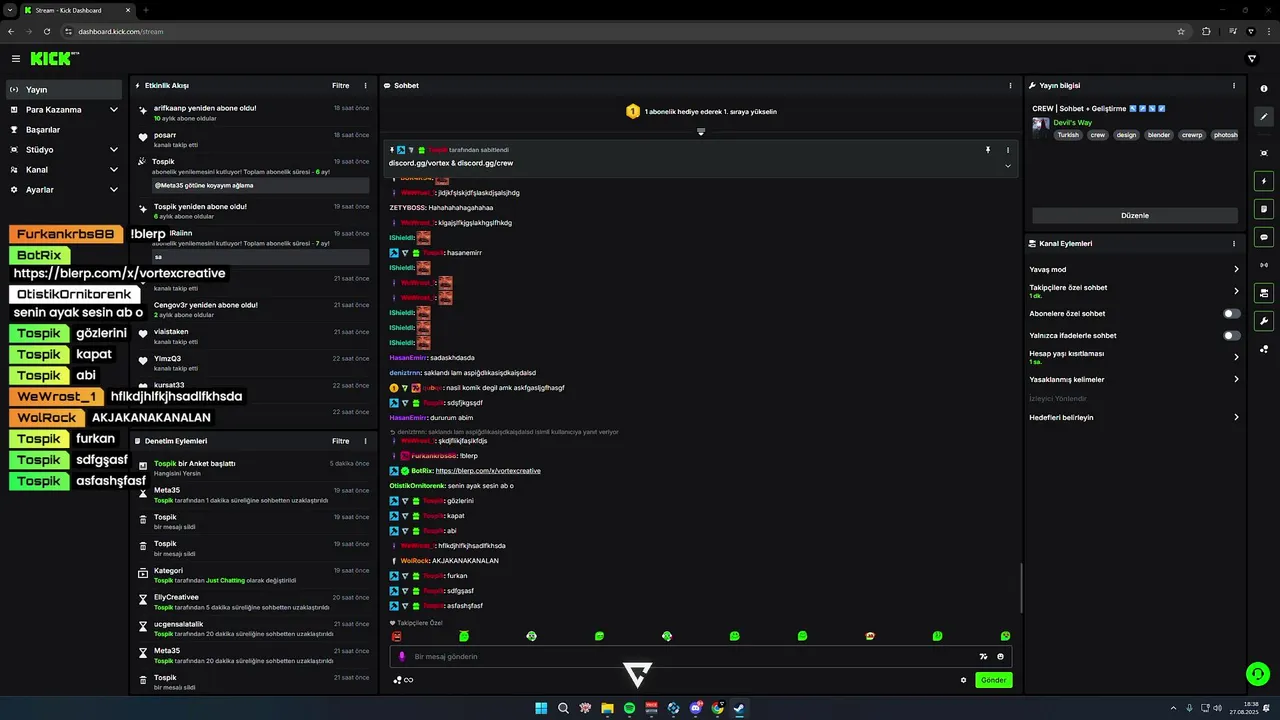The width and height of the screenshot is (1280, 720).
Task: Open Etkinlik Akışı panel options menu
Action: click(365, 86)
